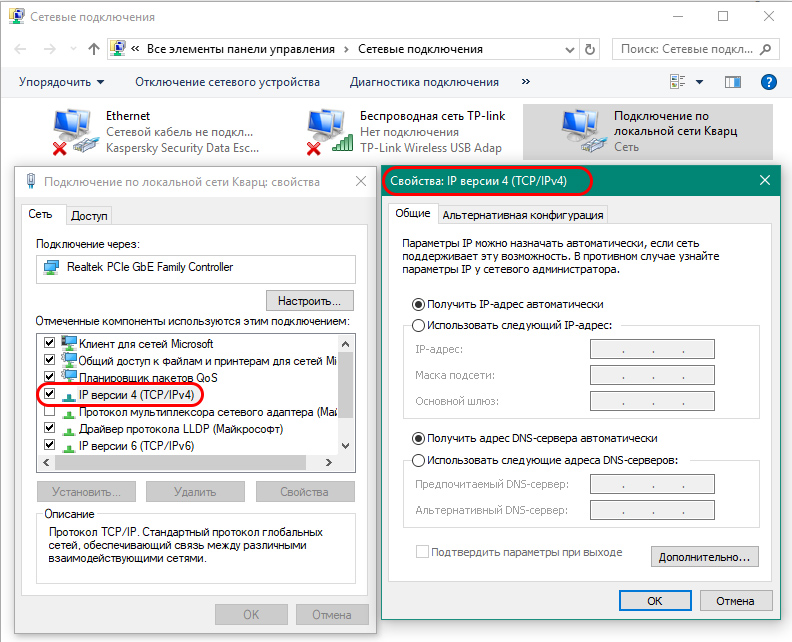This screenshot has height=642, width=792.
Task: Toggle Драйвер протокола LLDP checkbox
Action: click(50, 428)
